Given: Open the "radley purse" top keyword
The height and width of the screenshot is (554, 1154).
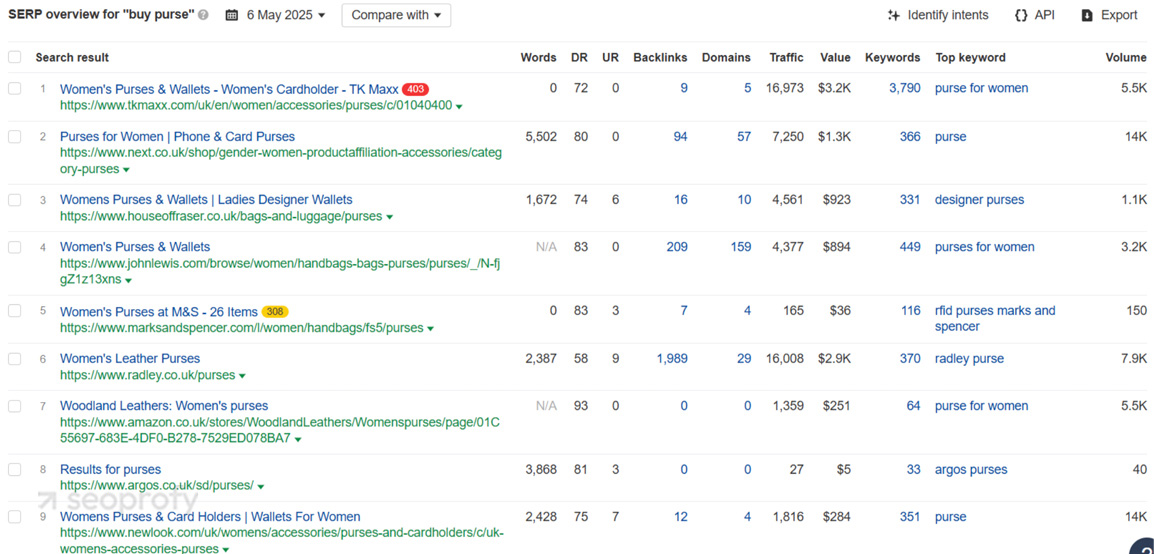Looking at the screenshot, I should 969,359.
